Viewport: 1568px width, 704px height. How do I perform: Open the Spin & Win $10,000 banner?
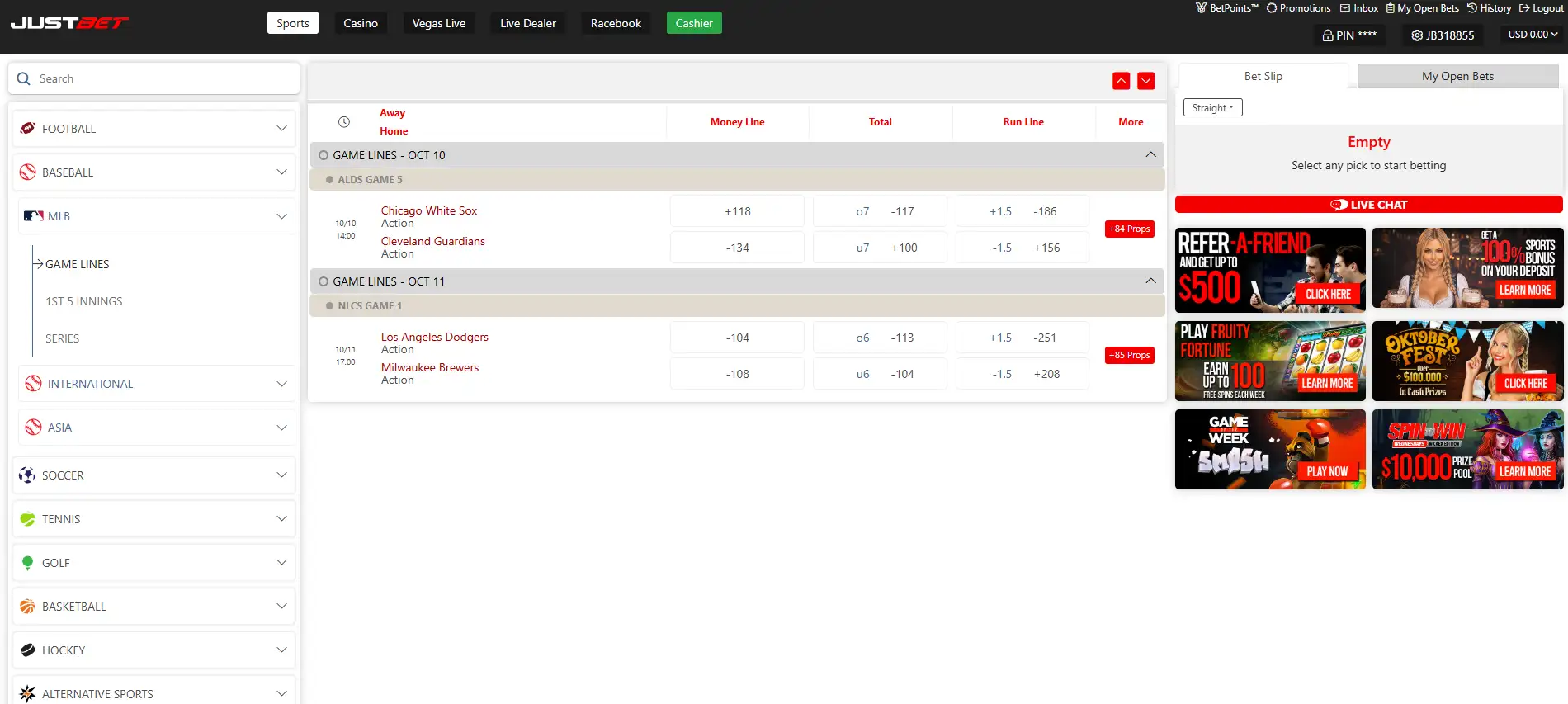click(x=1467, y=449)
